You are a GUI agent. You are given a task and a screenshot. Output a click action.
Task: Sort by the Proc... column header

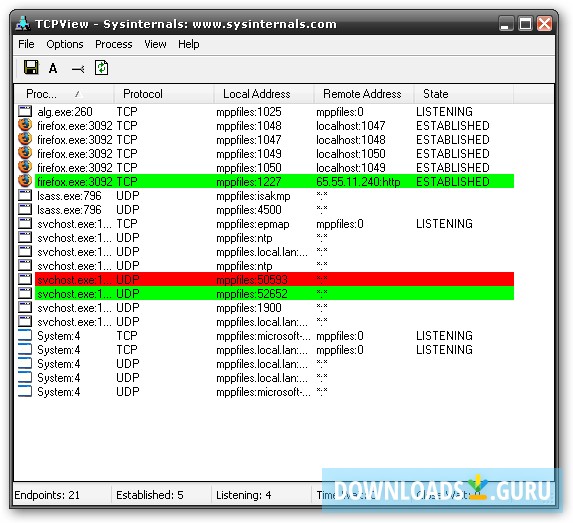click(x=64, y=94)
